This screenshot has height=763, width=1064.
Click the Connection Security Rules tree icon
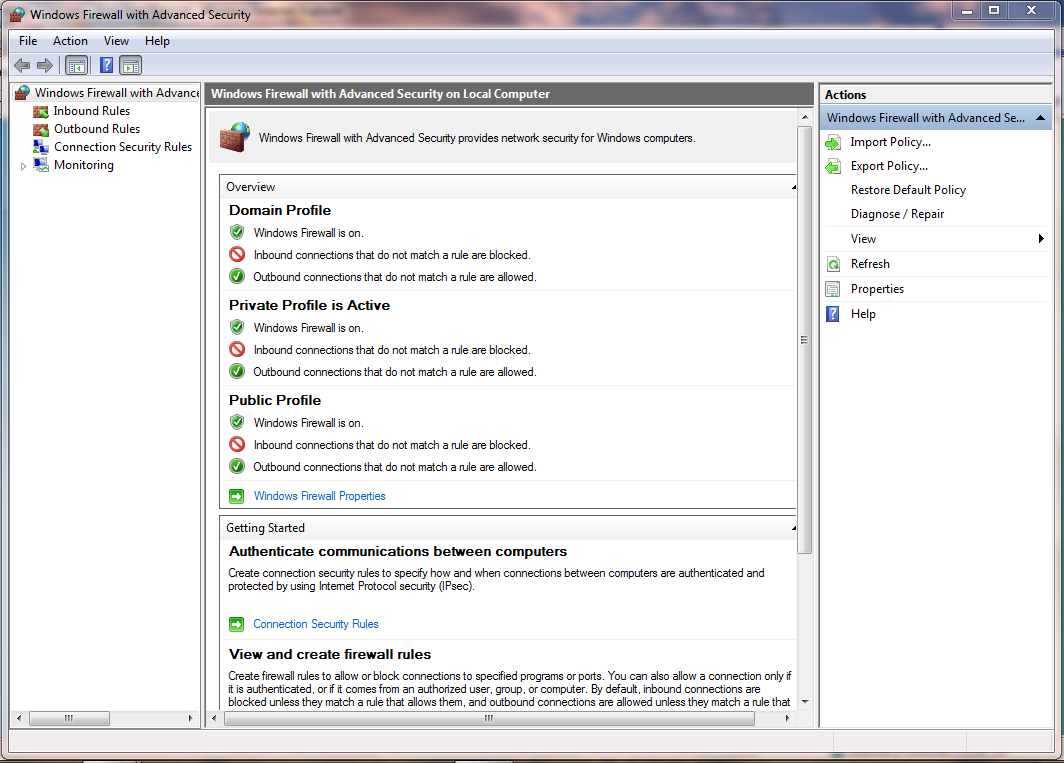point(41,147)
